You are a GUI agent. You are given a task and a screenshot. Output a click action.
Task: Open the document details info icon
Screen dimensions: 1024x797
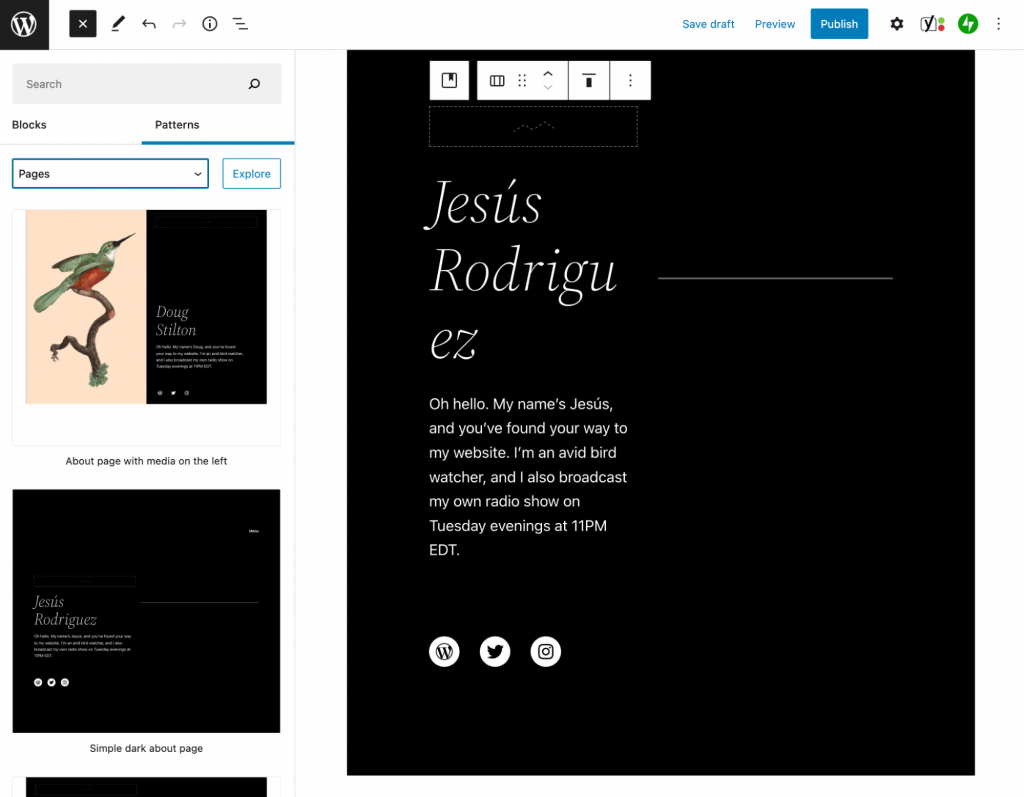209,24
